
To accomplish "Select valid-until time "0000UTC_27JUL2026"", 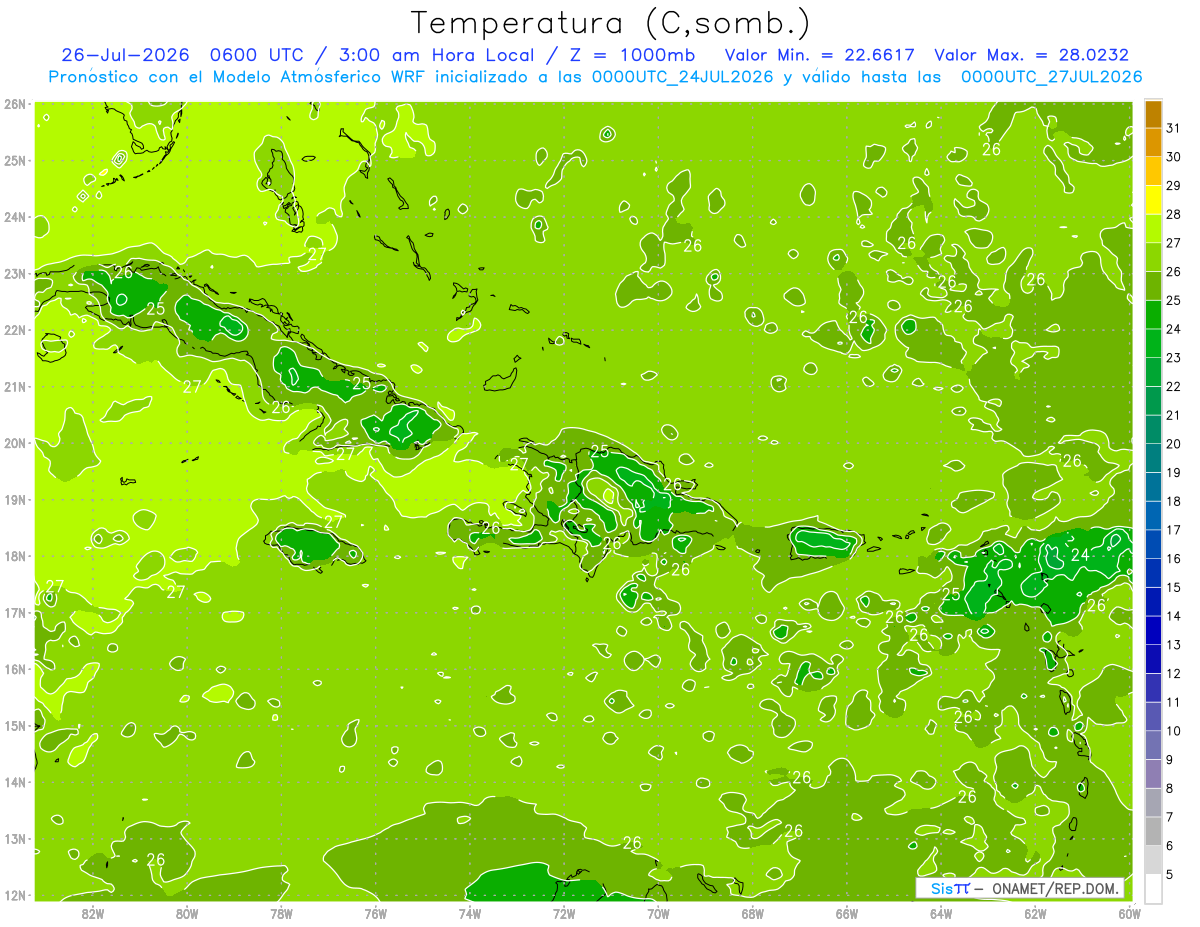I will coord(1051,77).
